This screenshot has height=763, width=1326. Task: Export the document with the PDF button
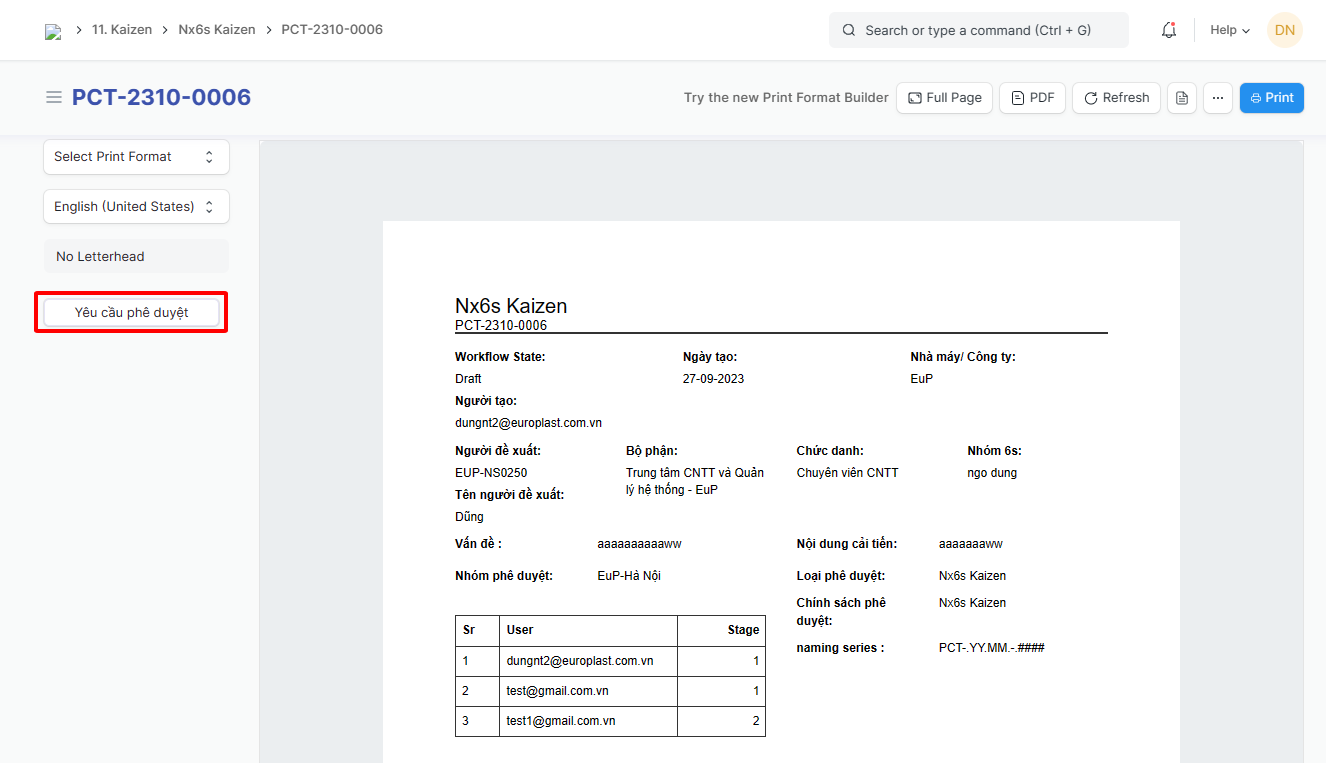tap(1032, 98)
